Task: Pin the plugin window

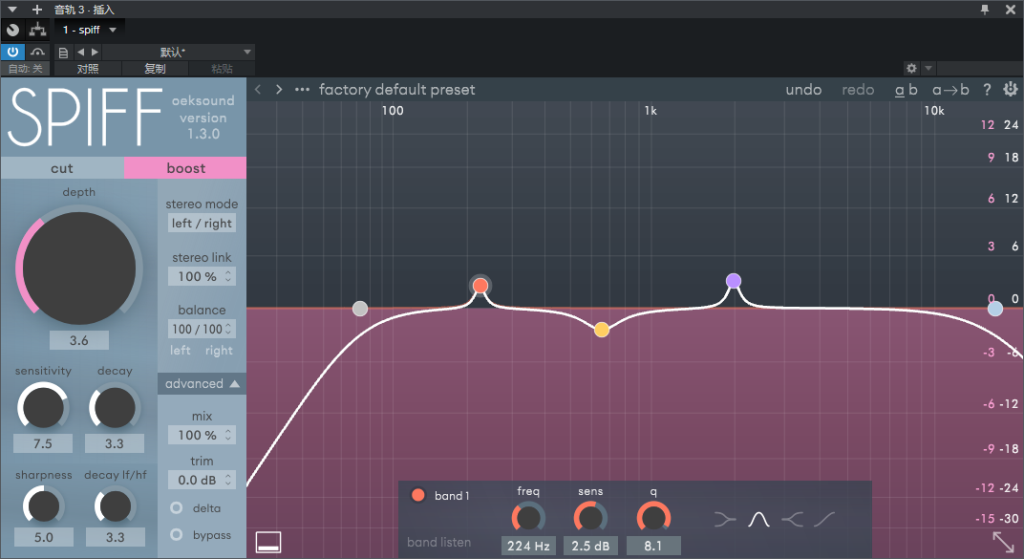Action: tap(985, 9)
